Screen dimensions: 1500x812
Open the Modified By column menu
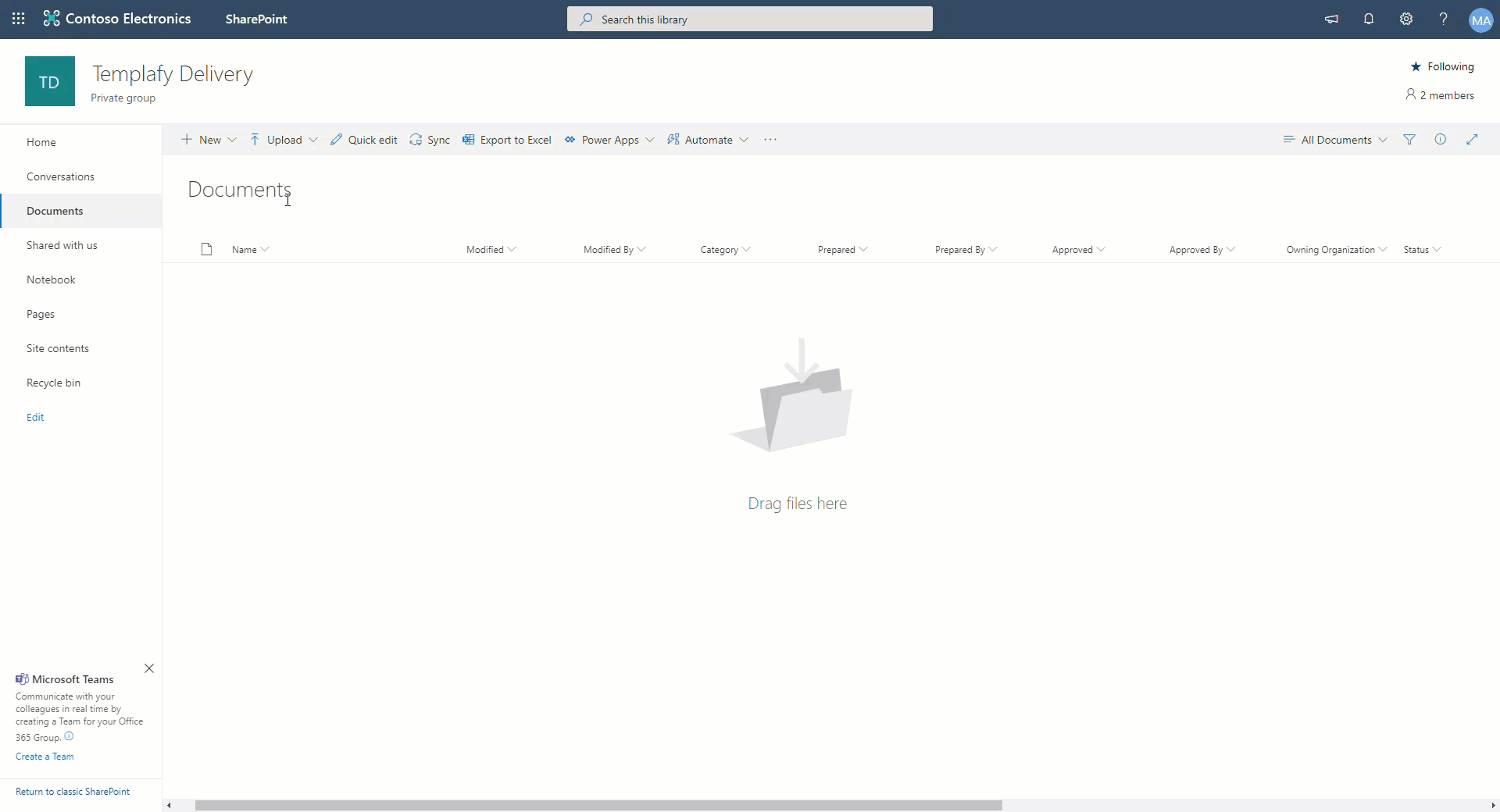[x=614, y=250]
